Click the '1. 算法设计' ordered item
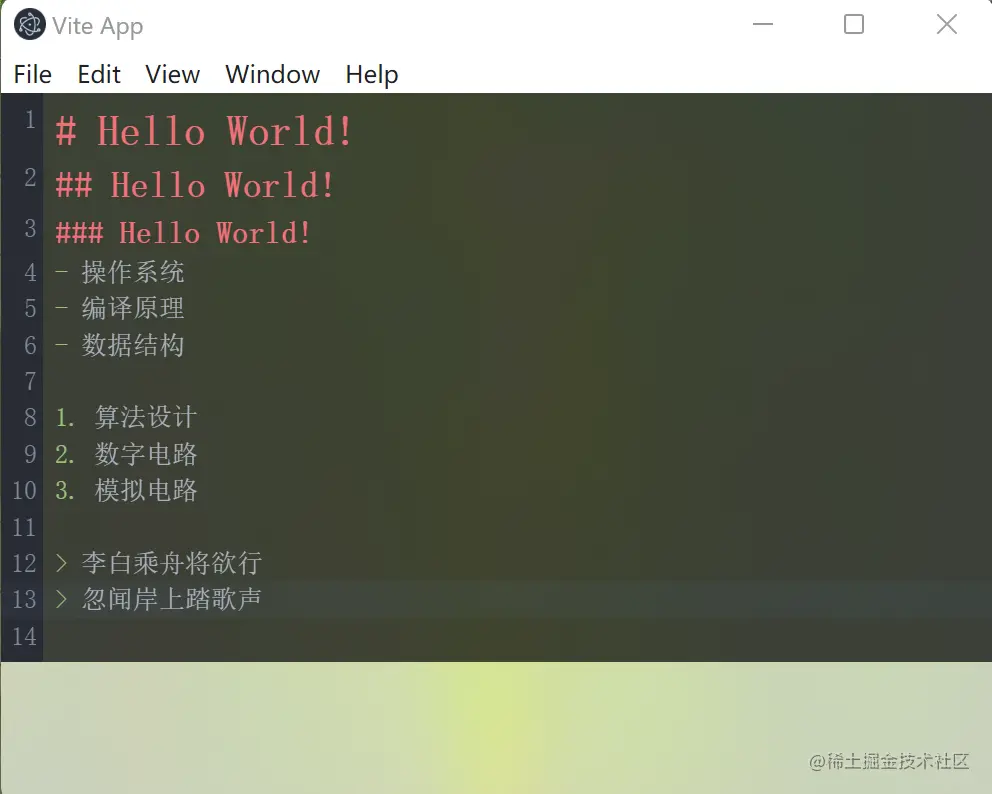 pyautogui.click(x=127, y=417)
